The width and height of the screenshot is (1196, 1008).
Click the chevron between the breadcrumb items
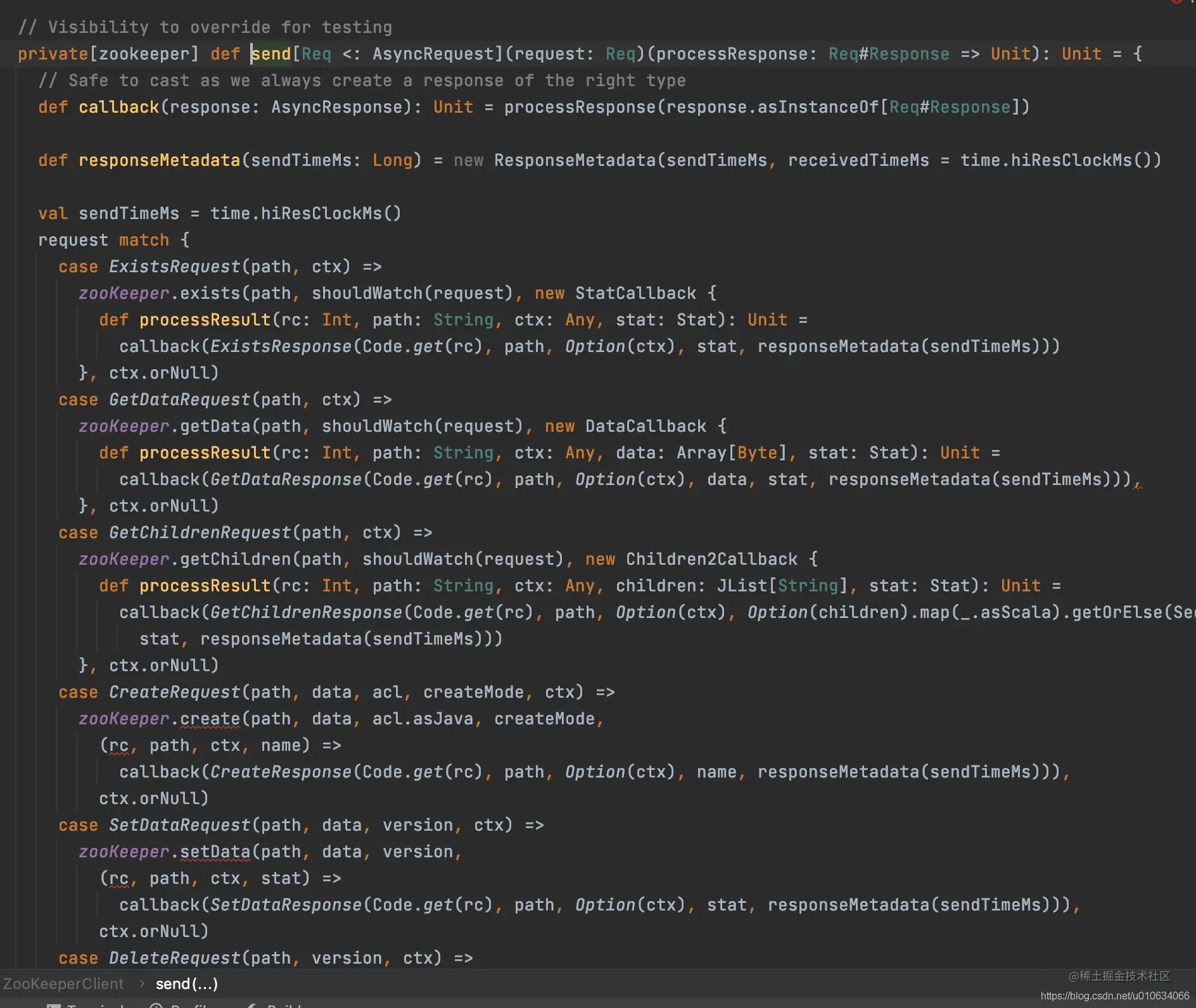click(142, 983)
